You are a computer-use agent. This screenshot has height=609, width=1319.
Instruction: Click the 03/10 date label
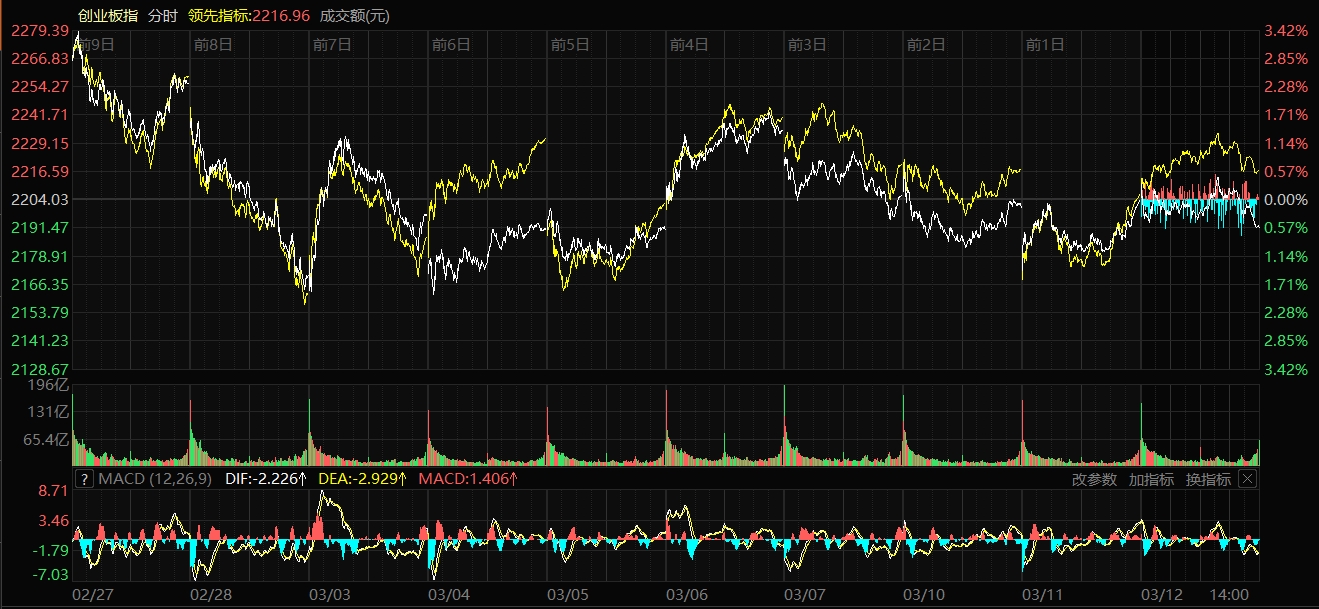point(924,594)
